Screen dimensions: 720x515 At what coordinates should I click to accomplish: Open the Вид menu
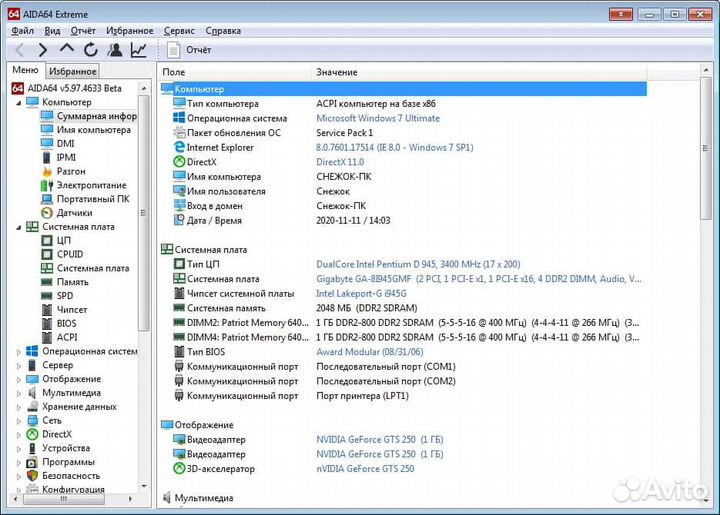pos(52,31)
